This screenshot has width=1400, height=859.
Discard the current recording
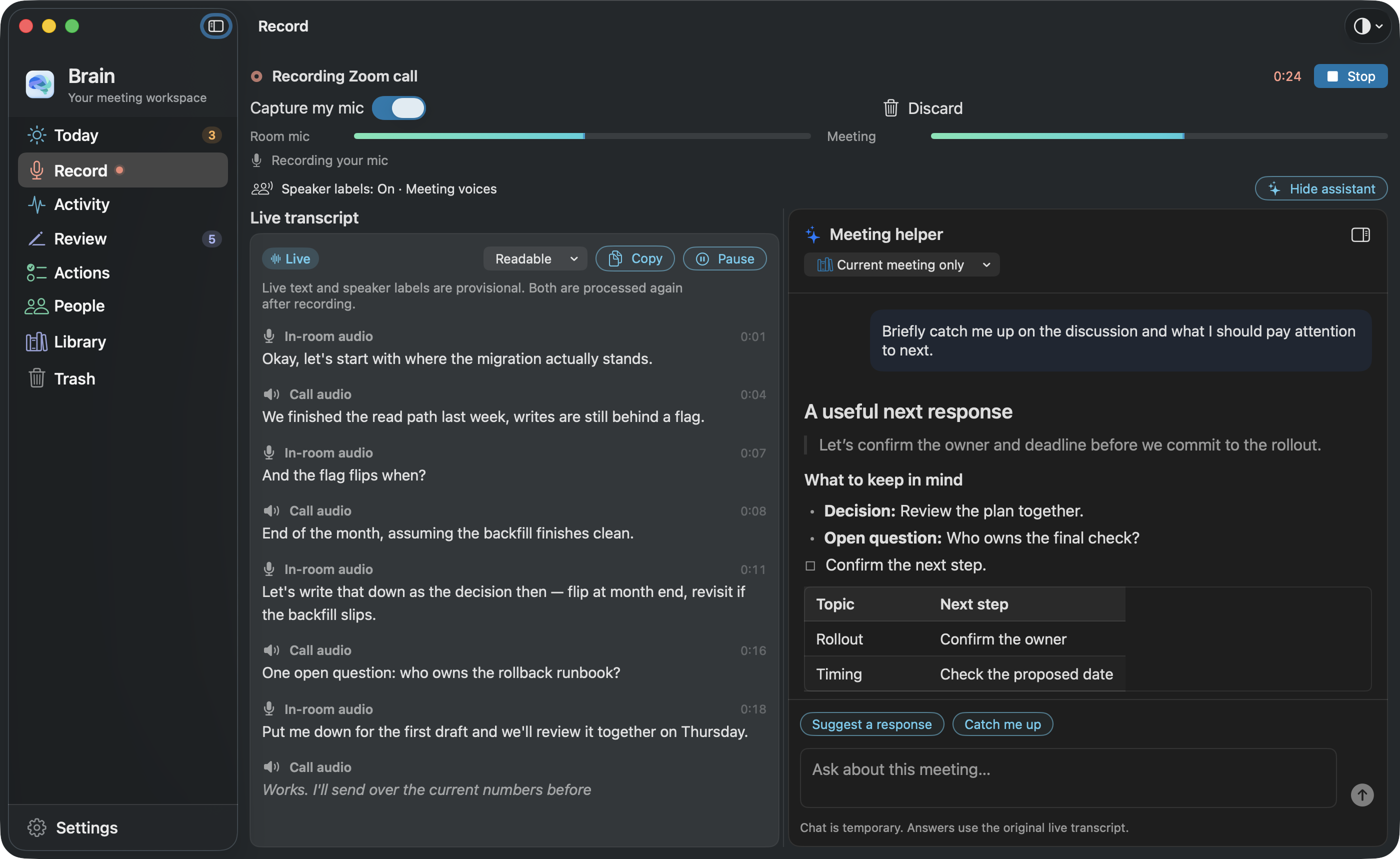pyautogui.click(x=922, y=108)
